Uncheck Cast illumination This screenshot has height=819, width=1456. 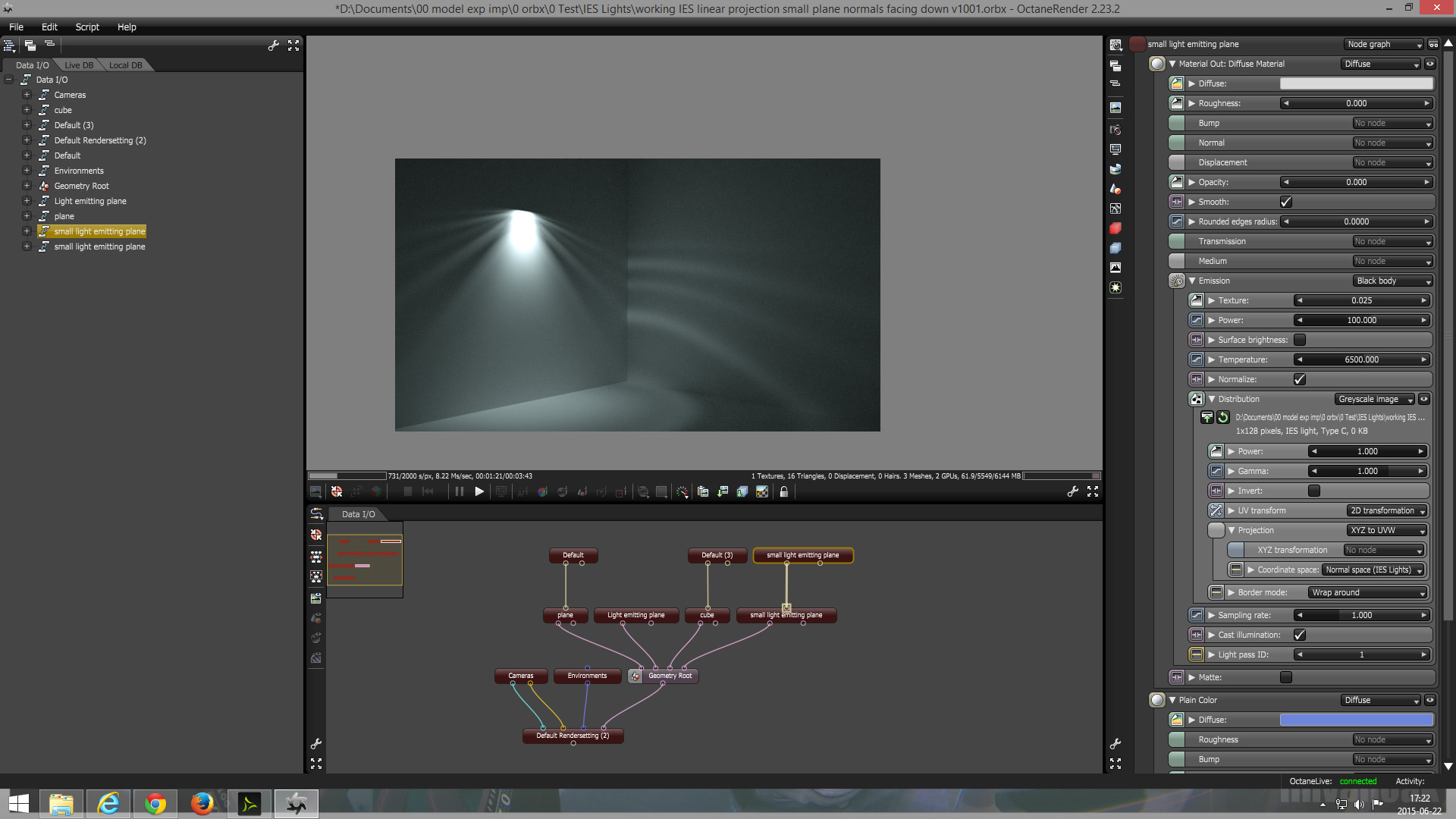[1300, 635]
